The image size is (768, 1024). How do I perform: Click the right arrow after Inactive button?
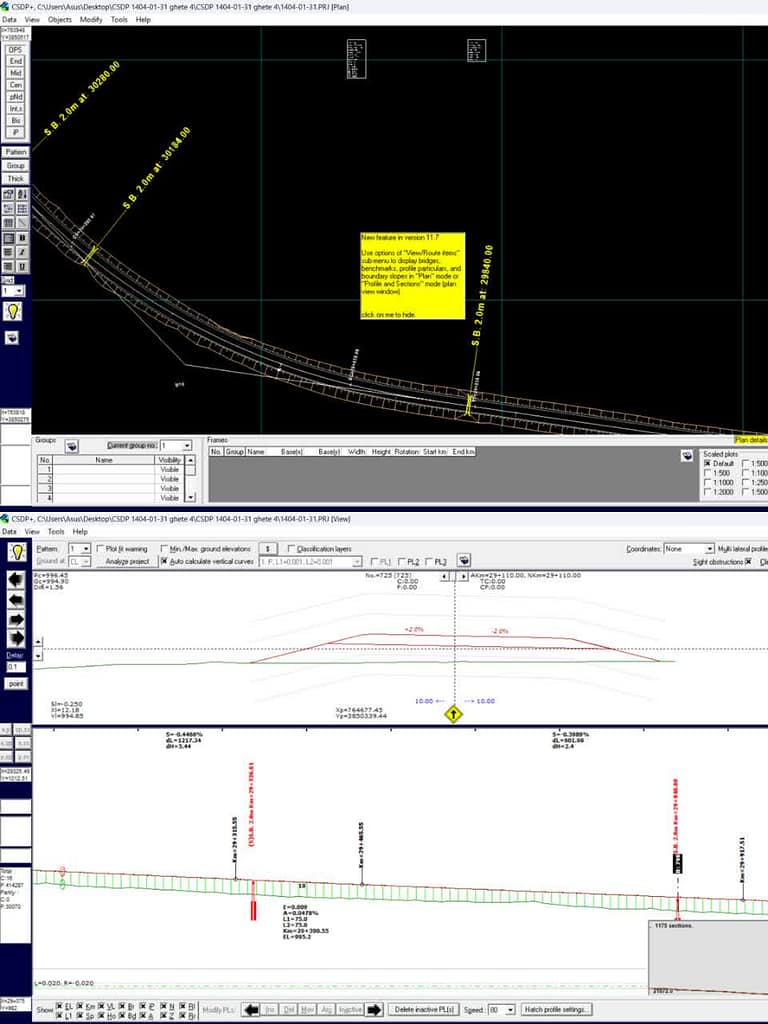pyautogui.click(x=375, y=1009)
